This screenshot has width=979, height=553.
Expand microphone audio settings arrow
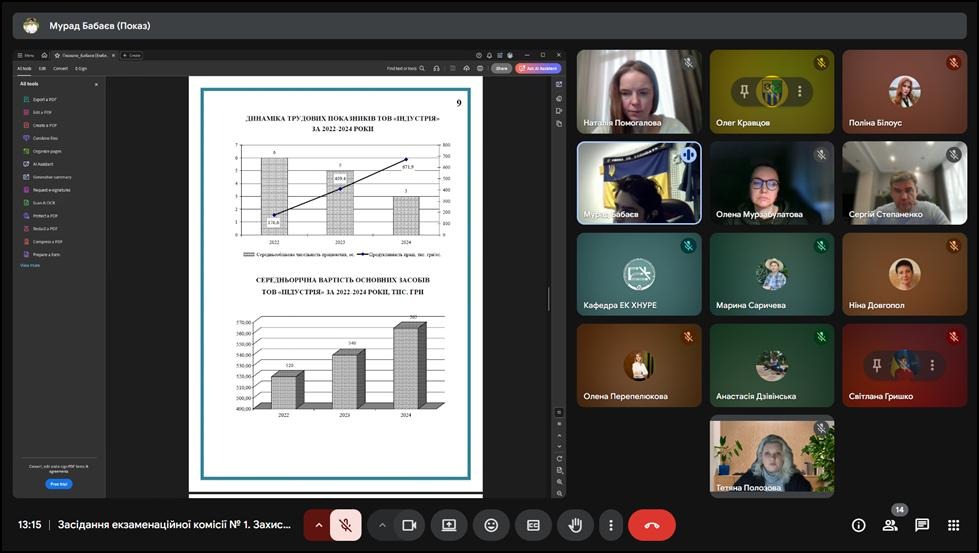pyautogui.click(x=318, y=525)
